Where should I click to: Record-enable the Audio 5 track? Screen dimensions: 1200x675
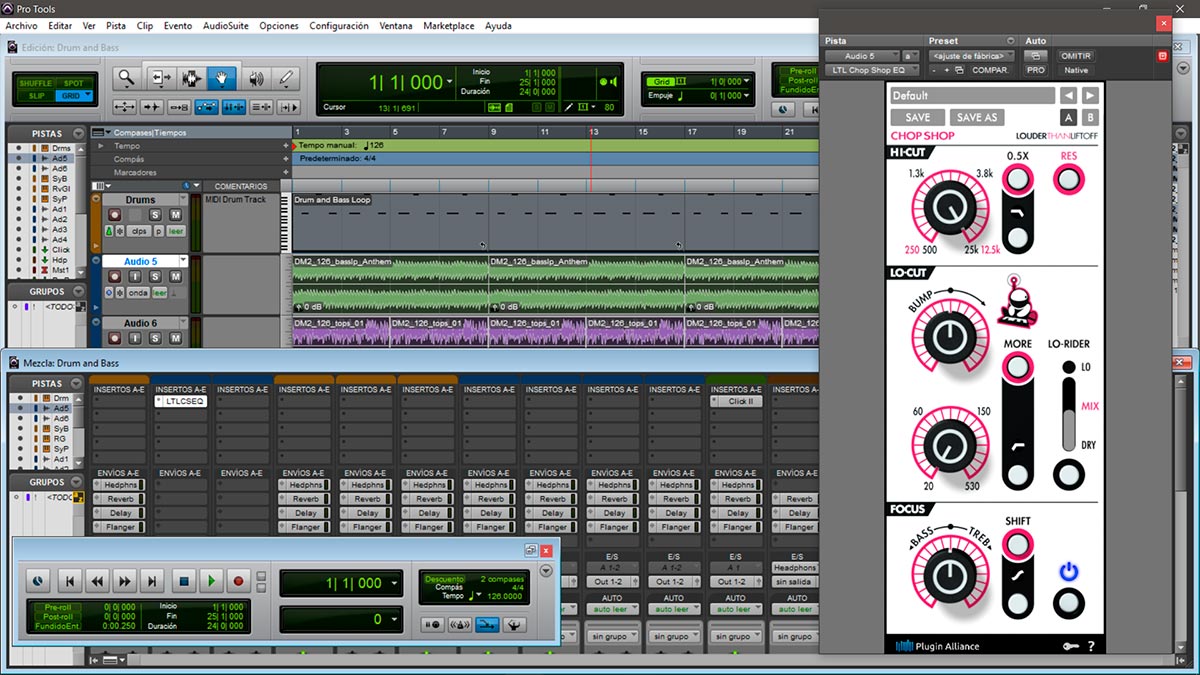click(114, 277)
